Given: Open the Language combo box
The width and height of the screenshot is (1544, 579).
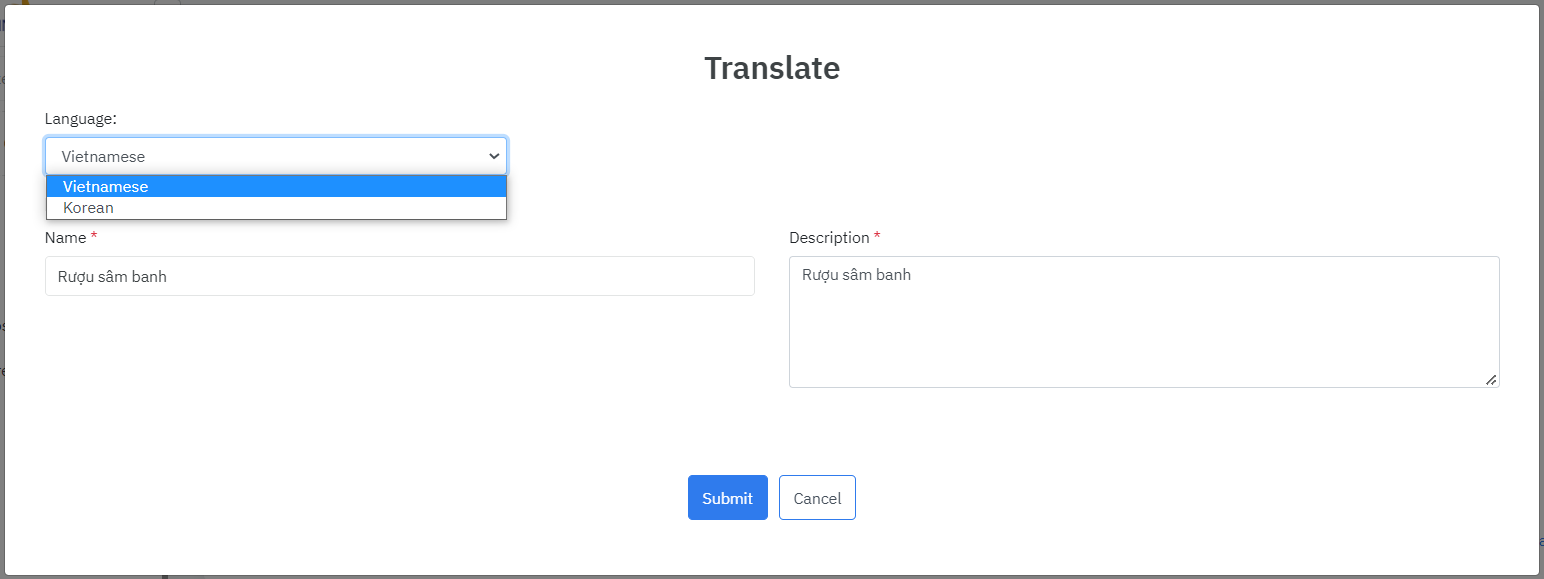Looking at the screenshot, I should (275, 156).
